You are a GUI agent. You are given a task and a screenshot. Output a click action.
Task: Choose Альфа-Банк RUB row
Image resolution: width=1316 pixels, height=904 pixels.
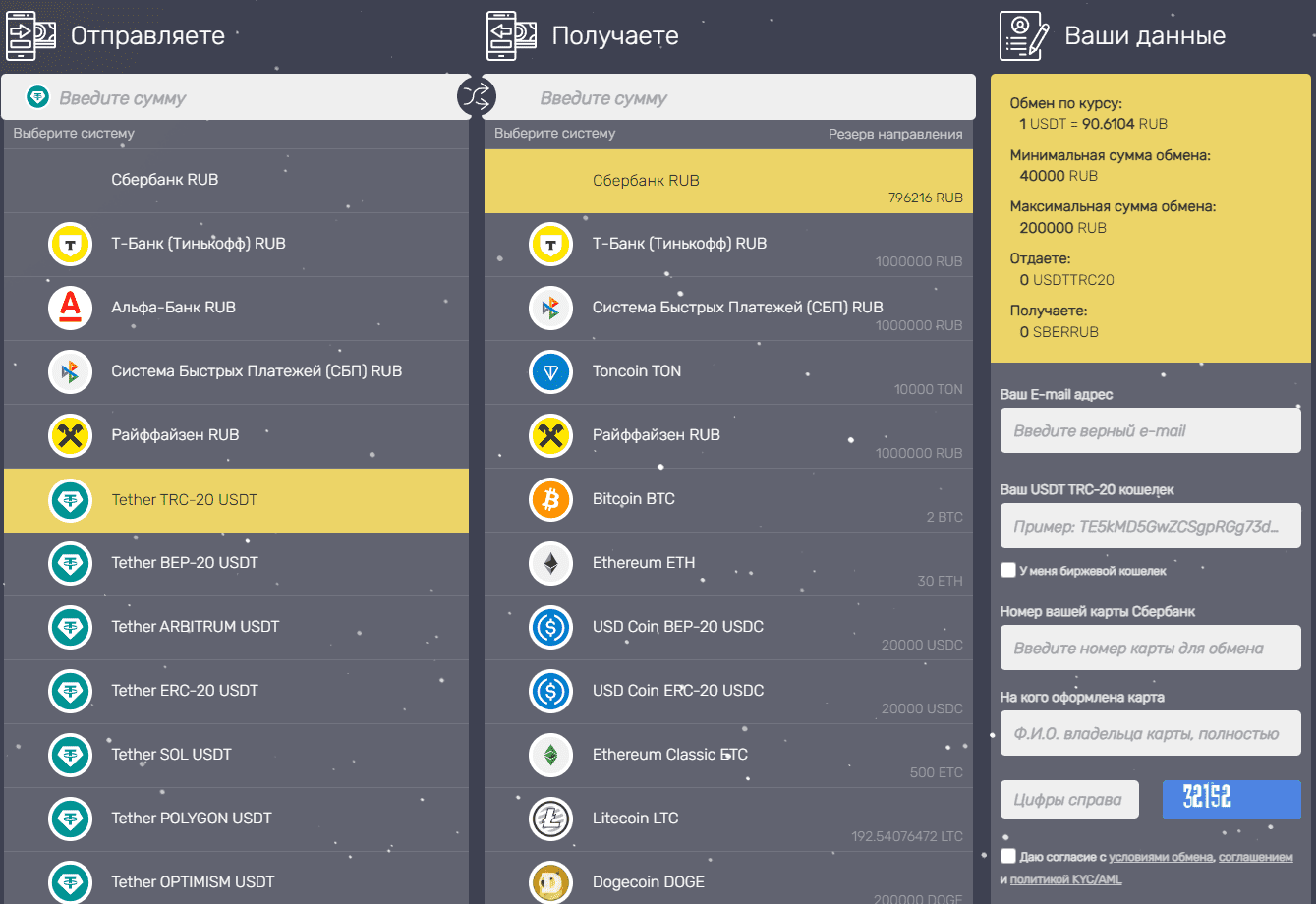tap(236, 309)
